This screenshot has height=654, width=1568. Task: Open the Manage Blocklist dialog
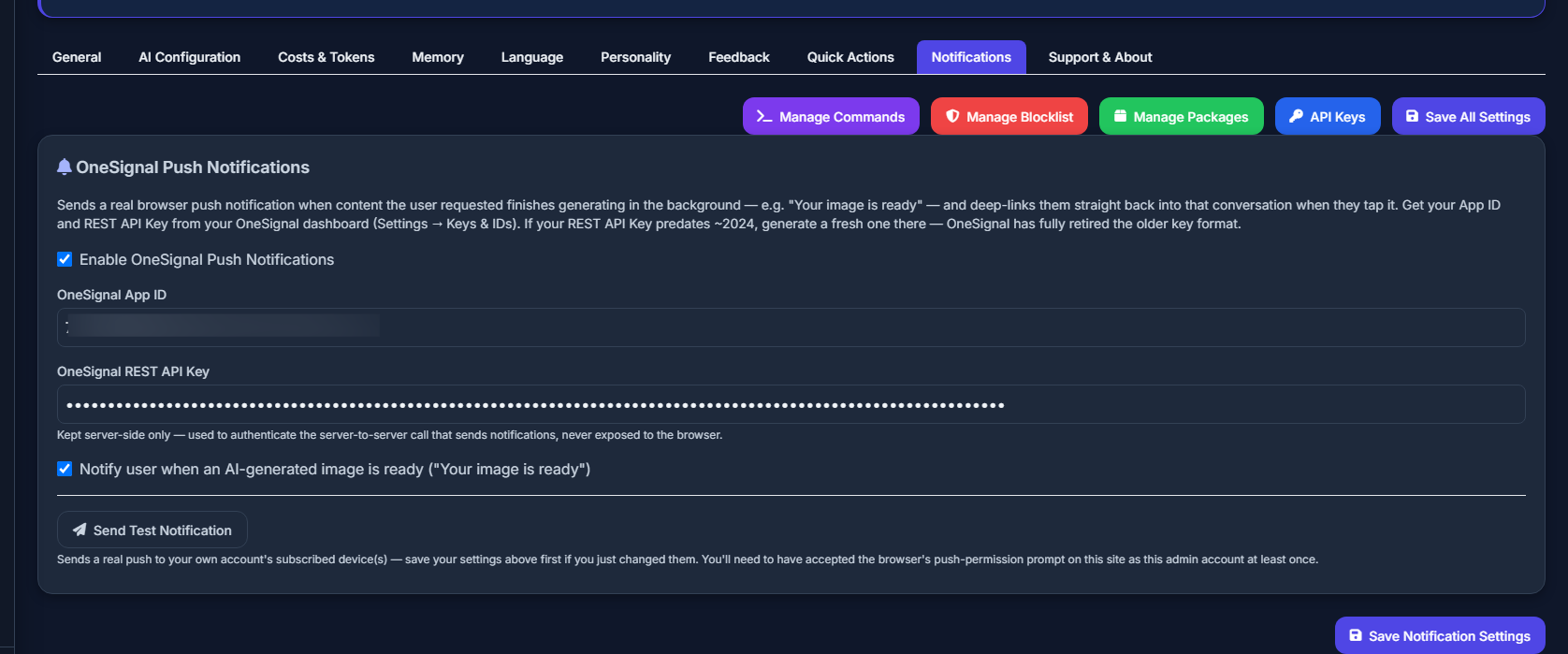click(x=1009, y=116)
